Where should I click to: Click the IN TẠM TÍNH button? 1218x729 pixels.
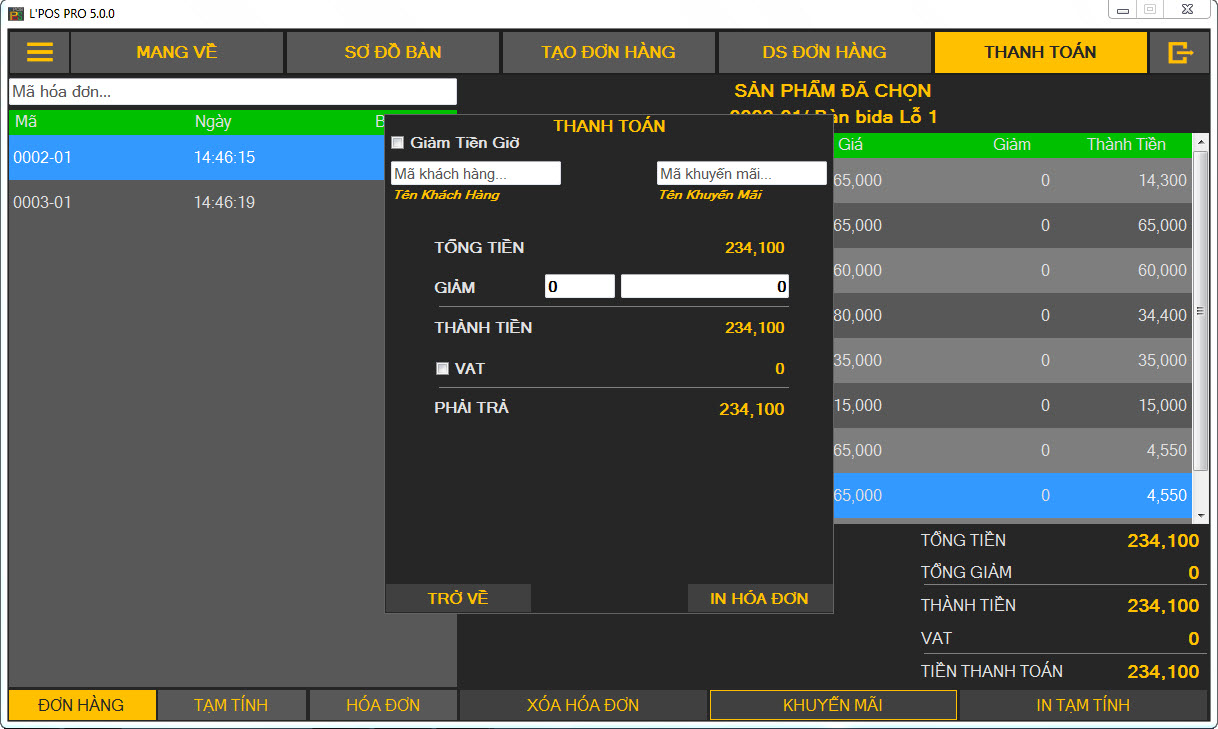[1083, 705]
